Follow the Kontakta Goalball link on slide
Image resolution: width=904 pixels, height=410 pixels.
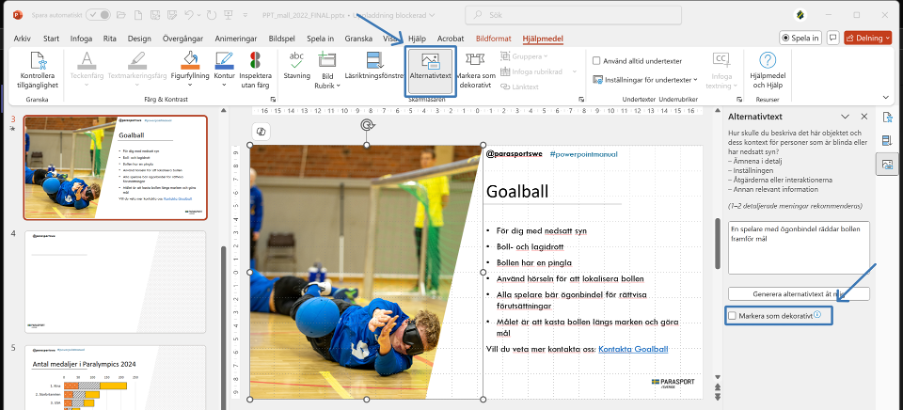pyautogui.click(x=633, y=349)
